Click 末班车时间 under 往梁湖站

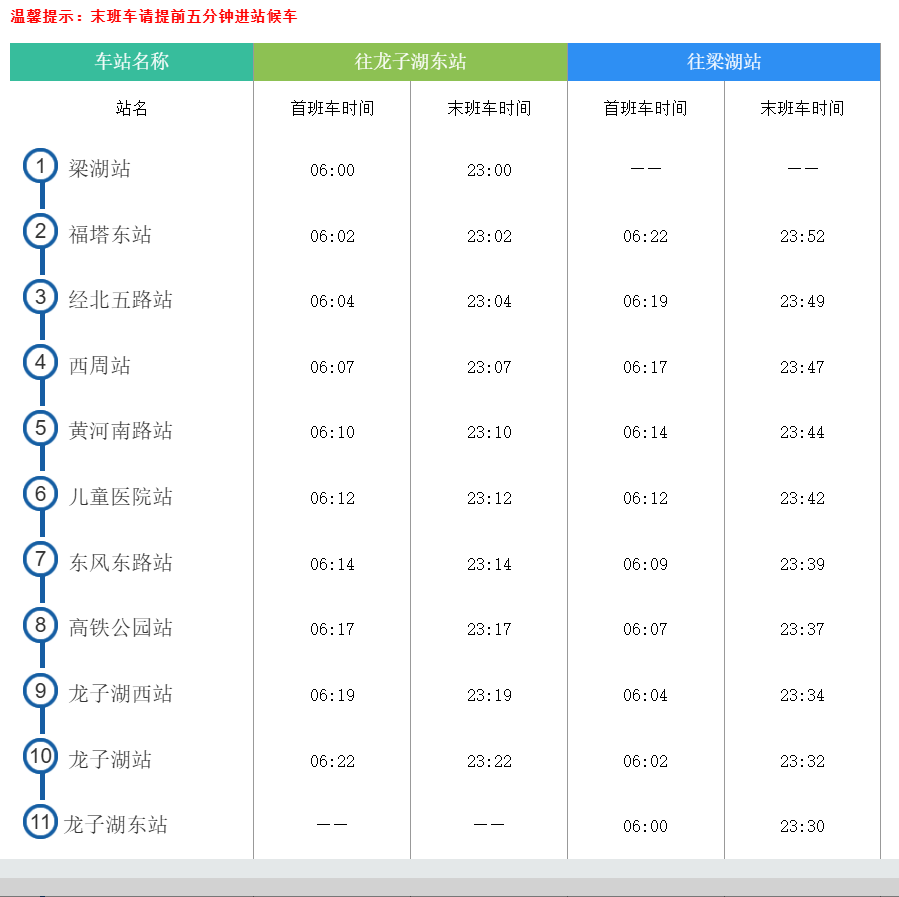pyautogui.click(x=802, y=108)
